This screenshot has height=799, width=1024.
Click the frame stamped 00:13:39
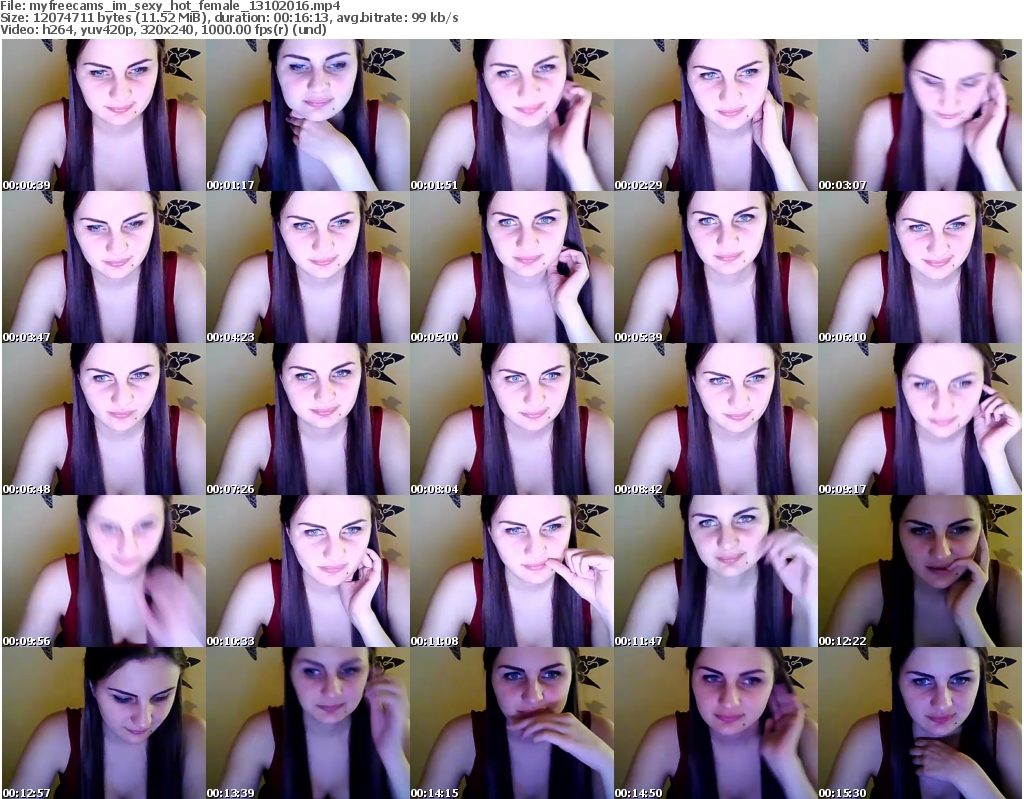tap(308, 723)
